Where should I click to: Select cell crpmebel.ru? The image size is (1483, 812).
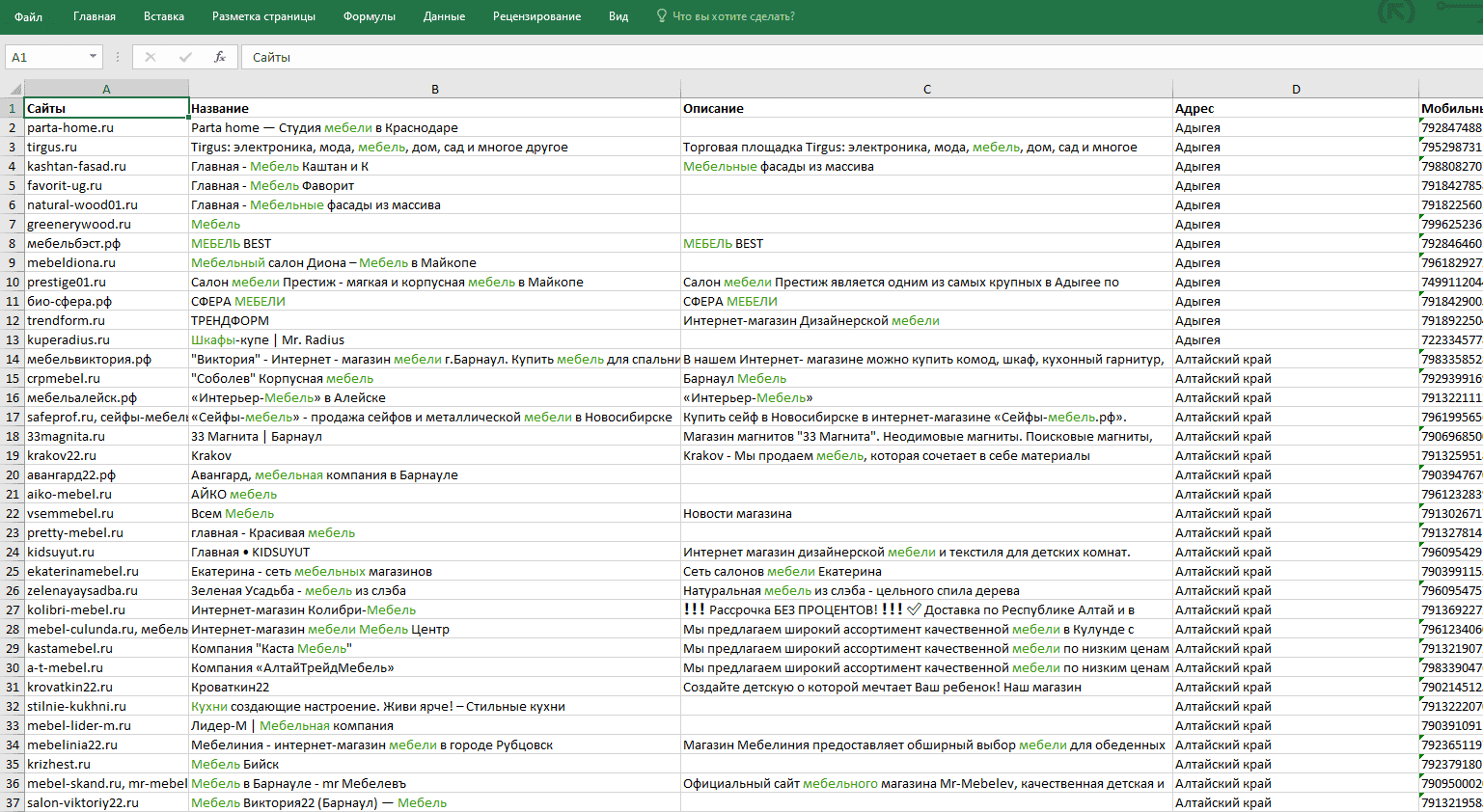(x=106, y=378)
